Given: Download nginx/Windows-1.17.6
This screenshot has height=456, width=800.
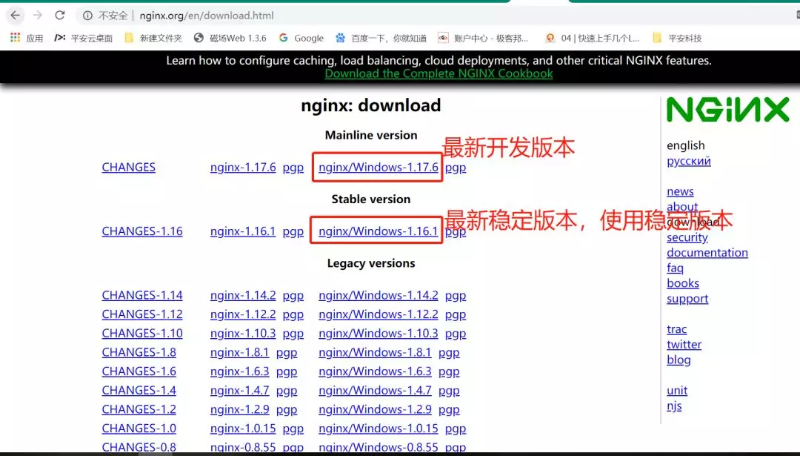Looking at the screenshot, I should 378,167.
